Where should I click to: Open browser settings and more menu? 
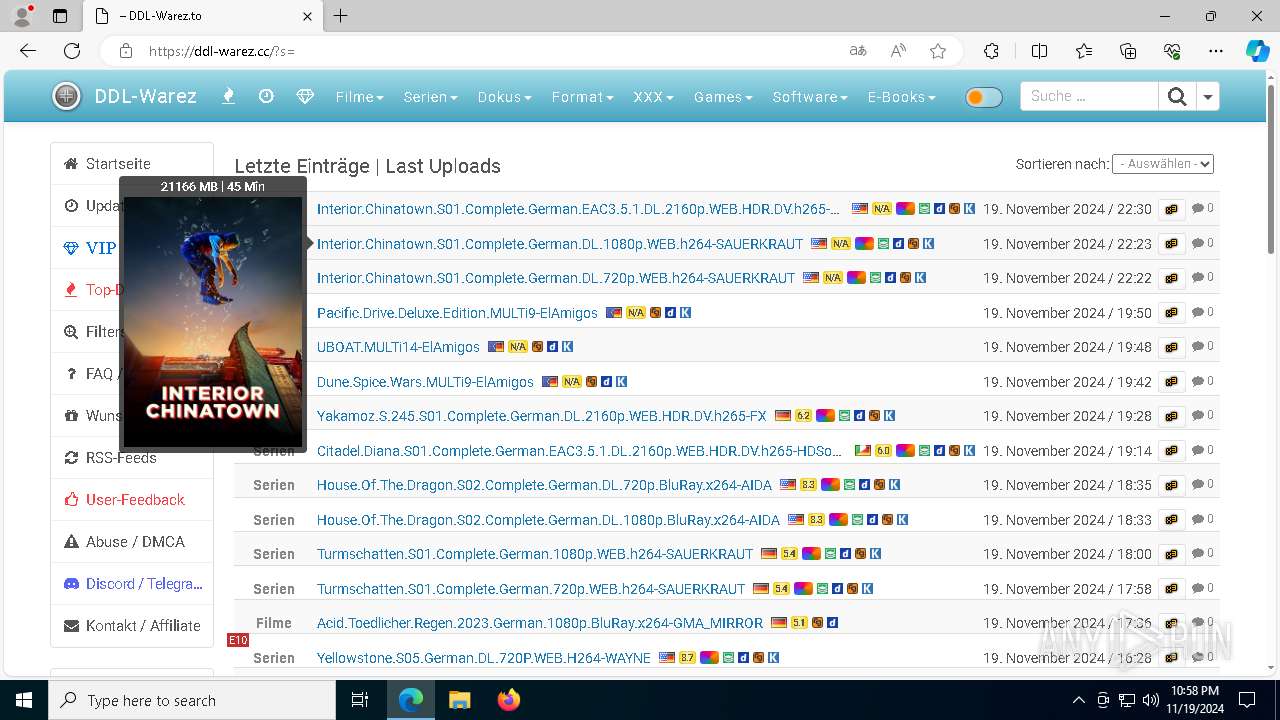click(x=1215, y=51)
